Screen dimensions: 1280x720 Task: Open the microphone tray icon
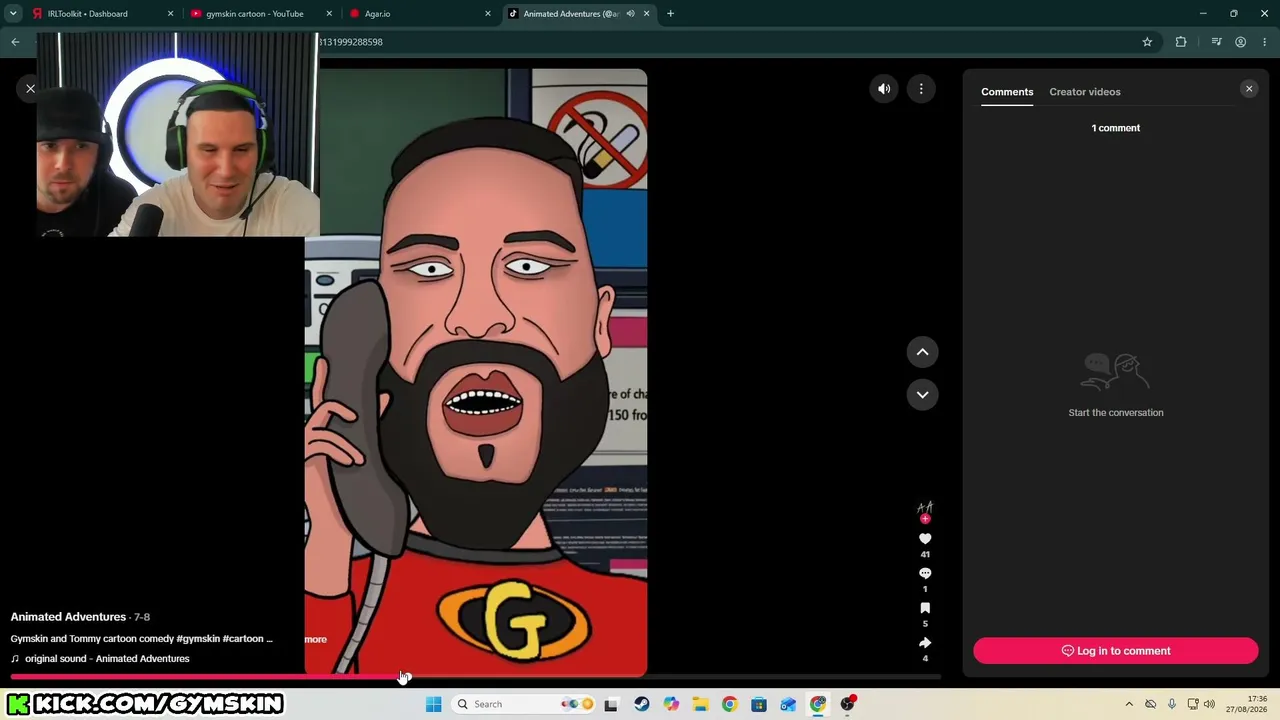pyautogui.click(x=1172, y=704)
